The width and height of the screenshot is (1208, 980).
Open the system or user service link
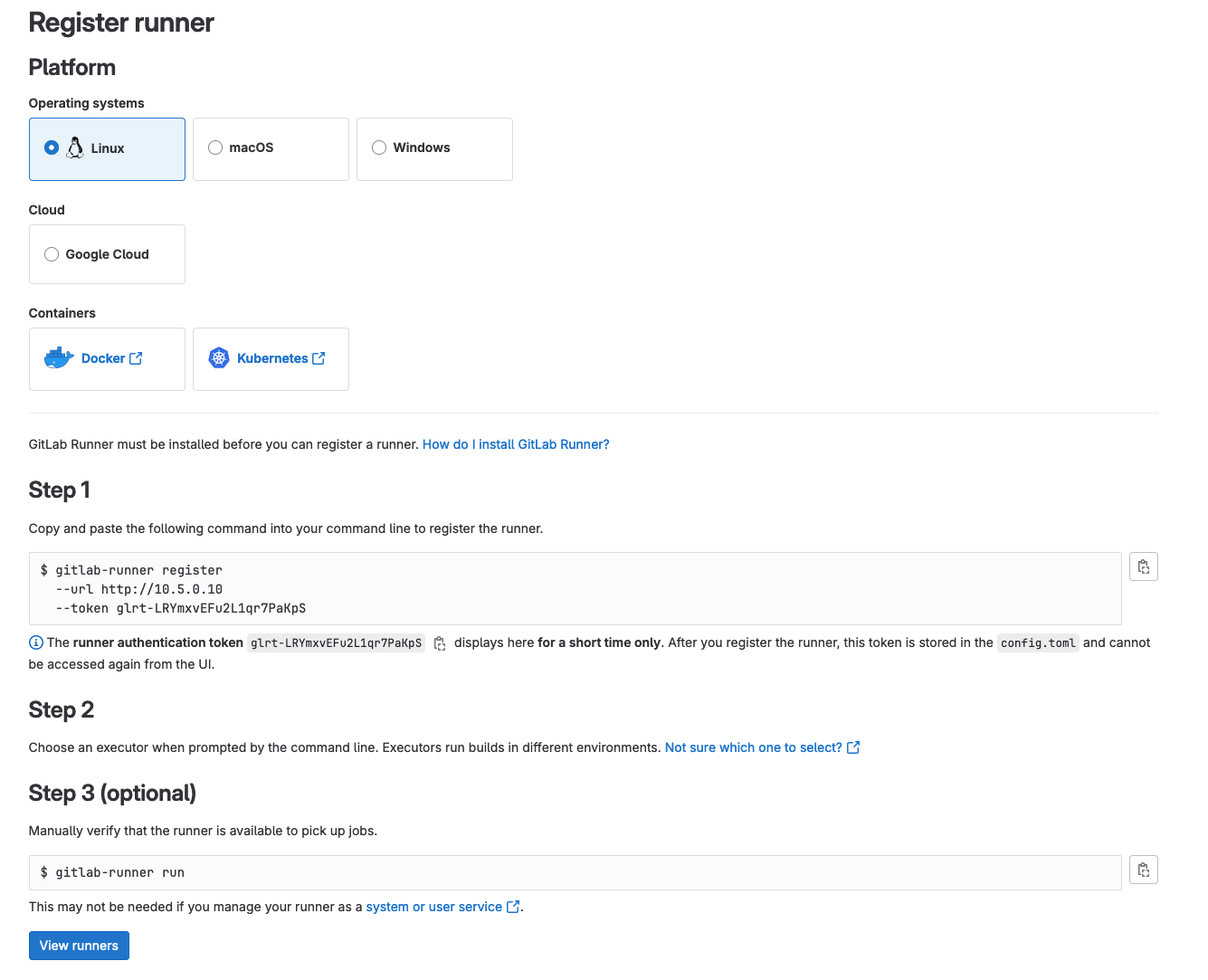433,906
